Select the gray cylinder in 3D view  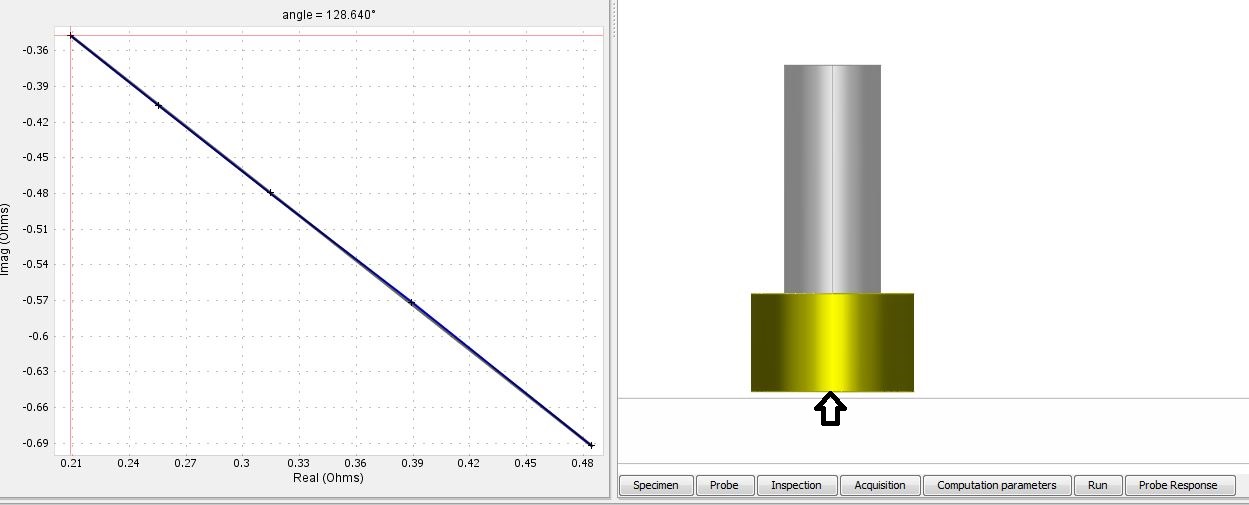(832, 179)
